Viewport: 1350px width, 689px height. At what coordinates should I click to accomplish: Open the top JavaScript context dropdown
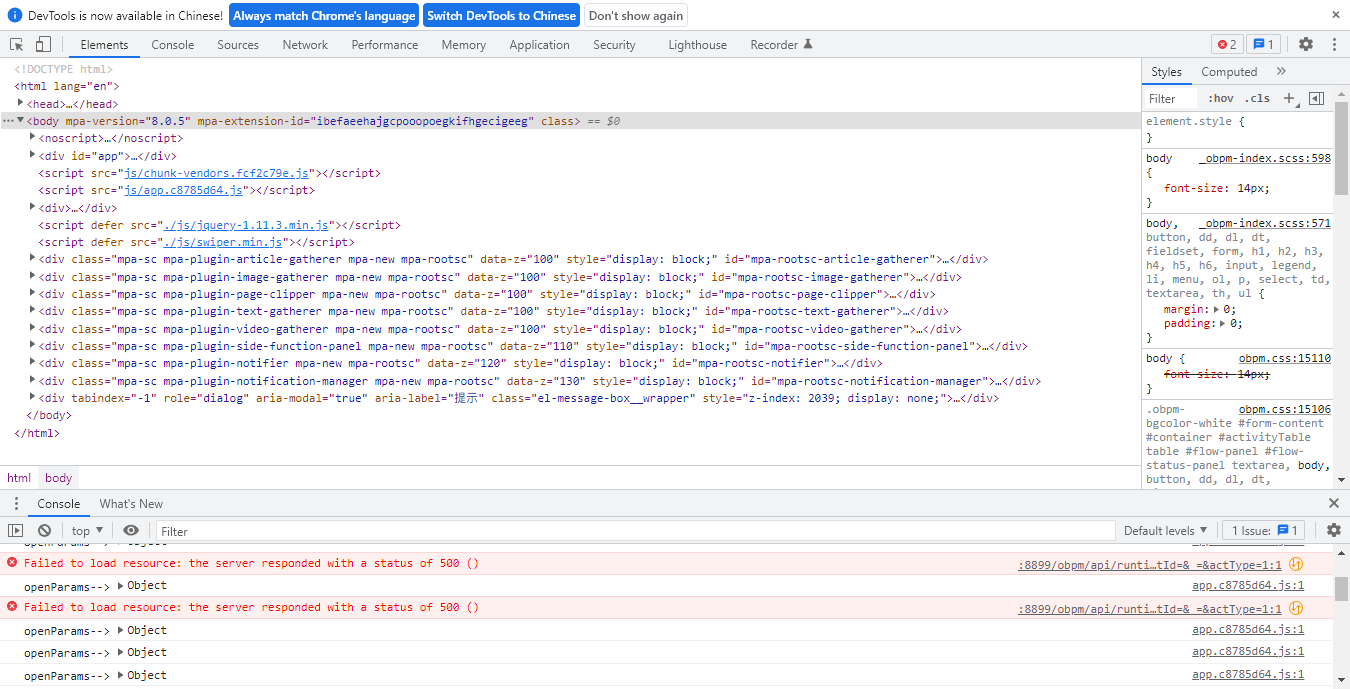[87, 531]
